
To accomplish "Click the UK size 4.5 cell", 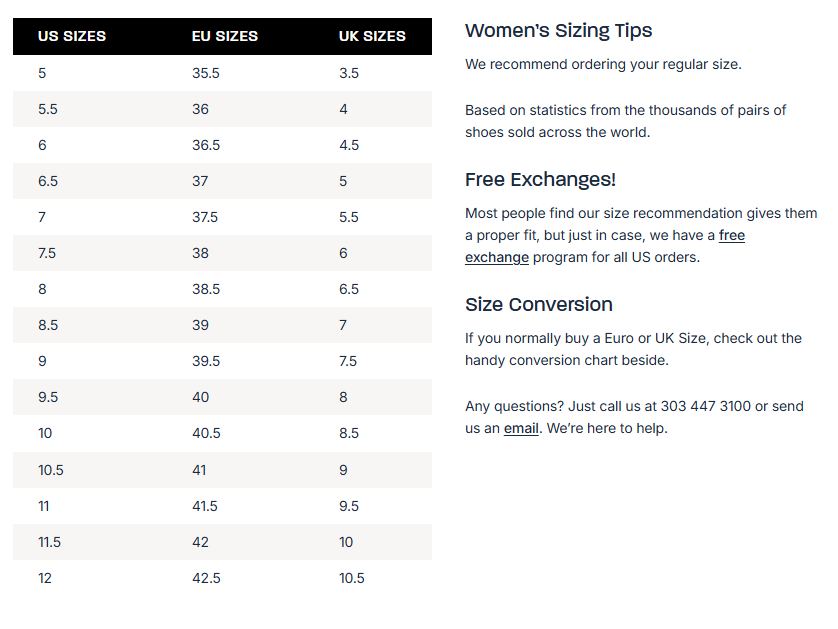I will (x=349, y=145).
